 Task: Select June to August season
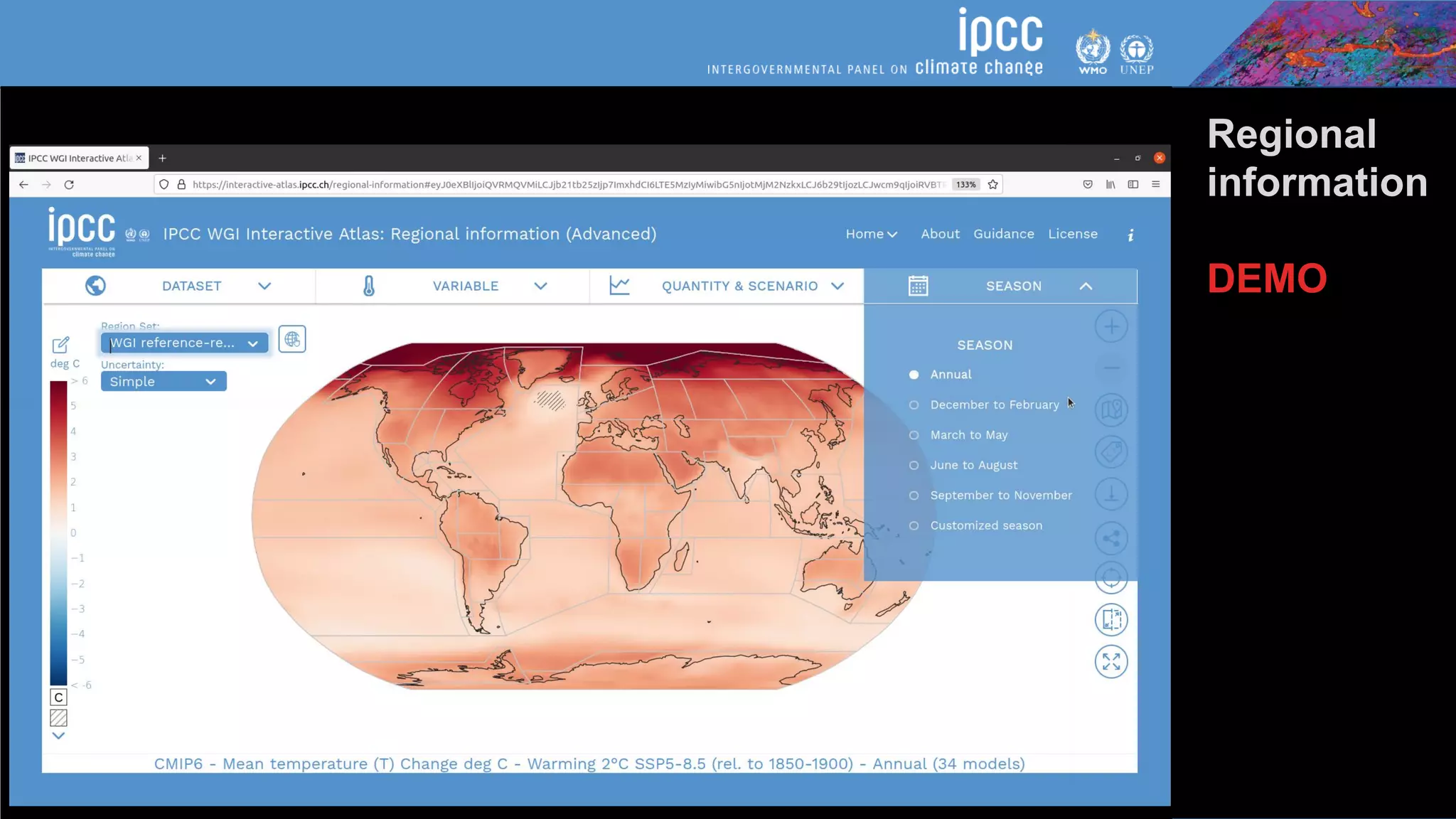[x=963, y=466]
